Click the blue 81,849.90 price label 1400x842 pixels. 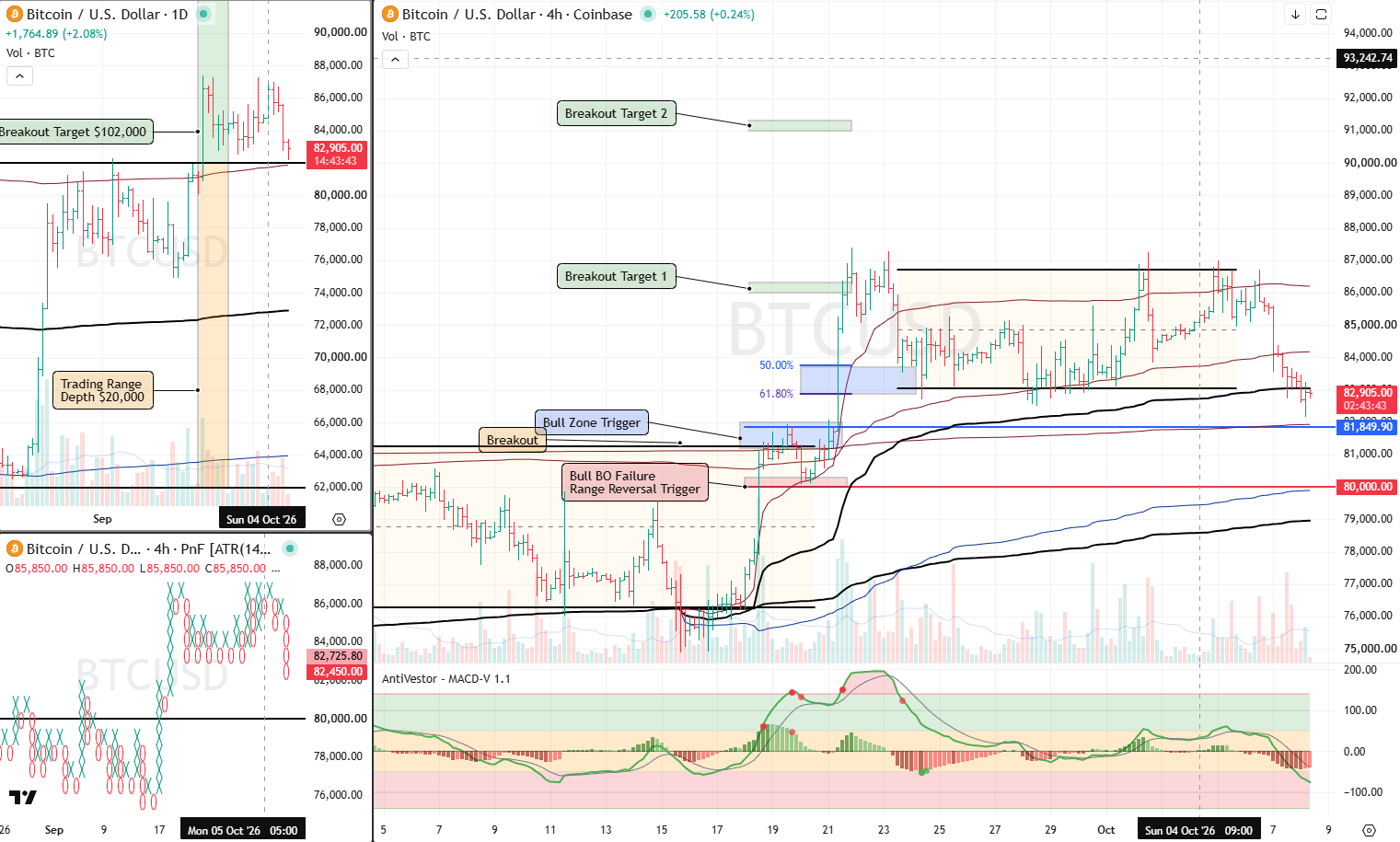tap(1367, 427)
